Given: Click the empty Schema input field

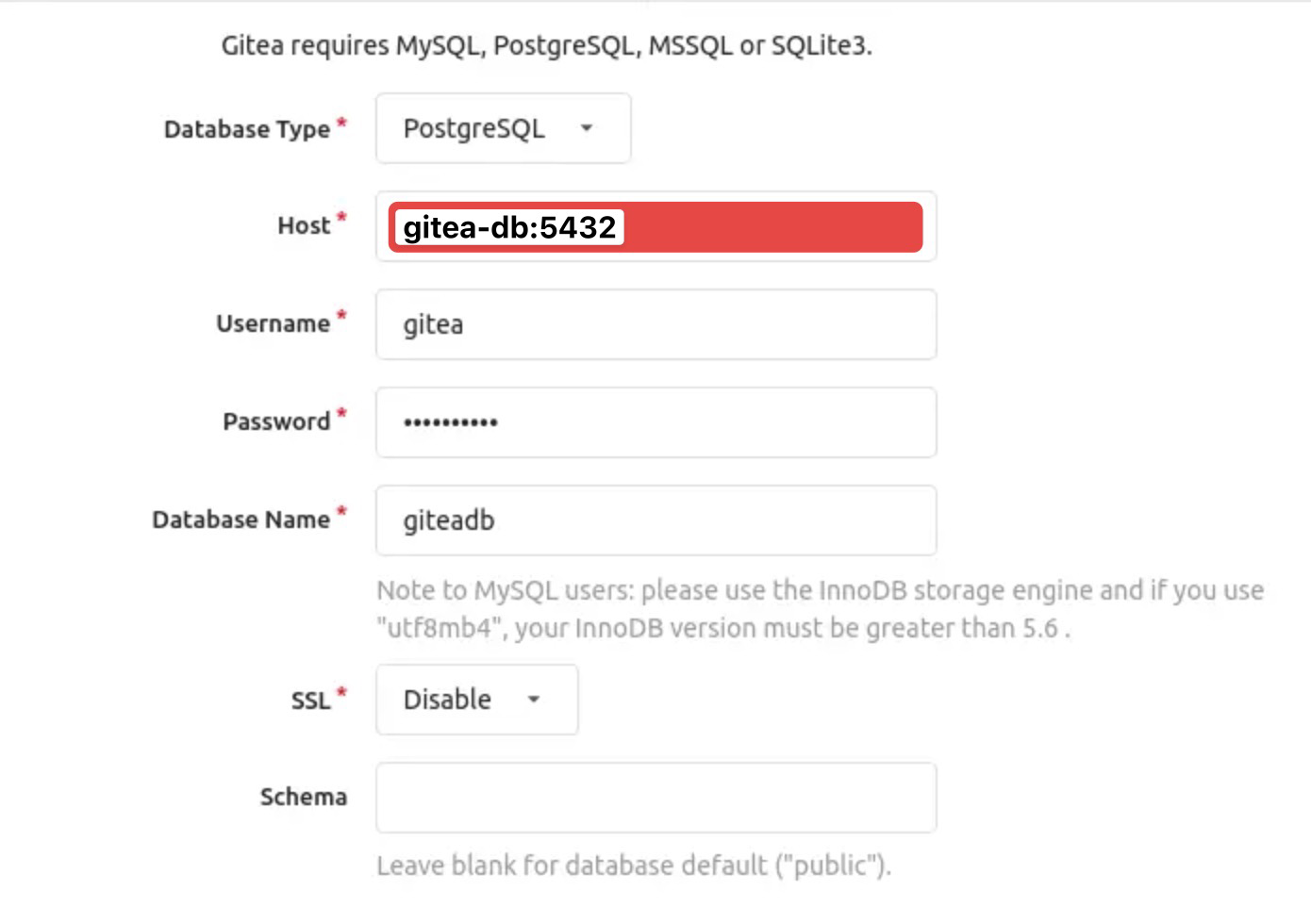Looking at the screenshot, I should click(x=655, y=798).
